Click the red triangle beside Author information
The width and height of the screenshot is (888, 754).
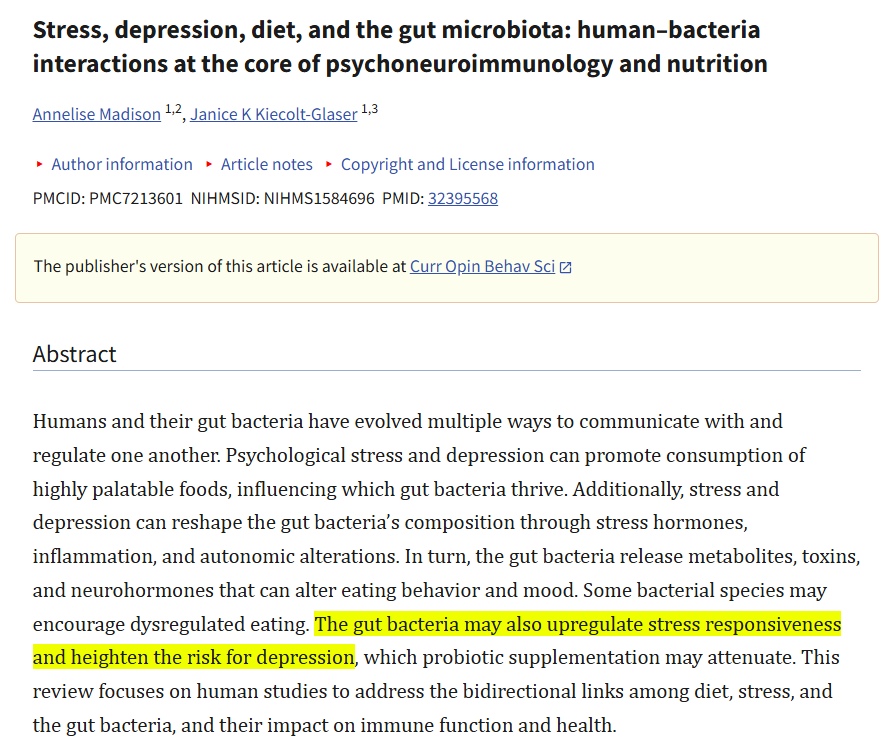coord(40,165)
